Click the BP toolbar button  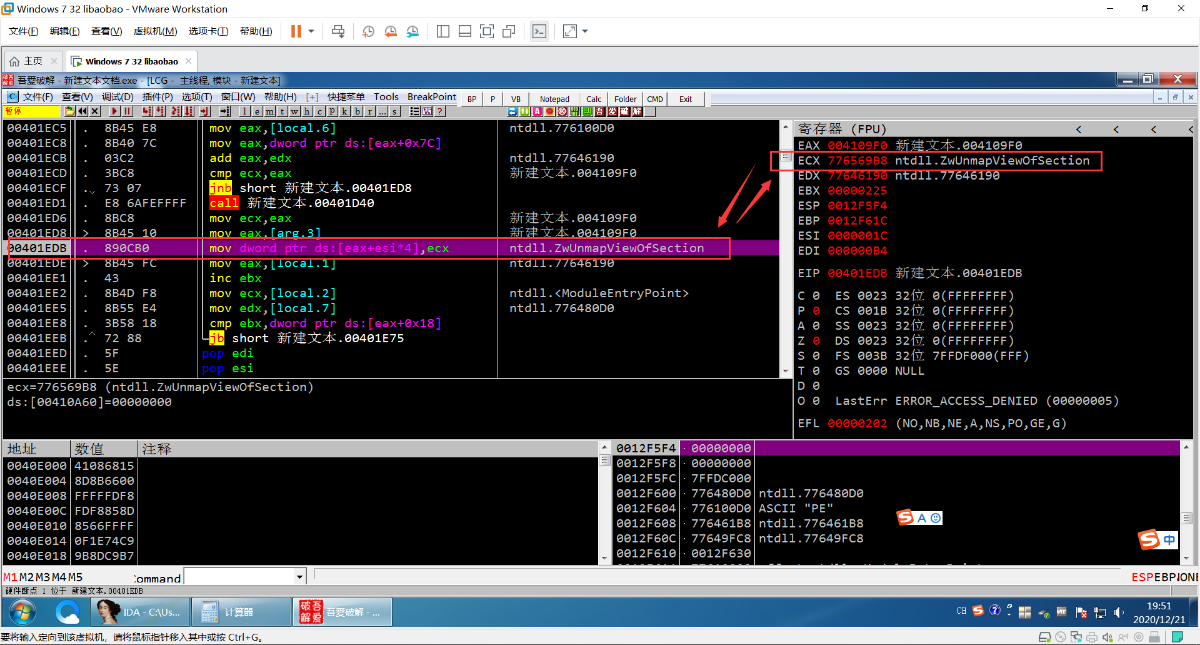[471, 99]
